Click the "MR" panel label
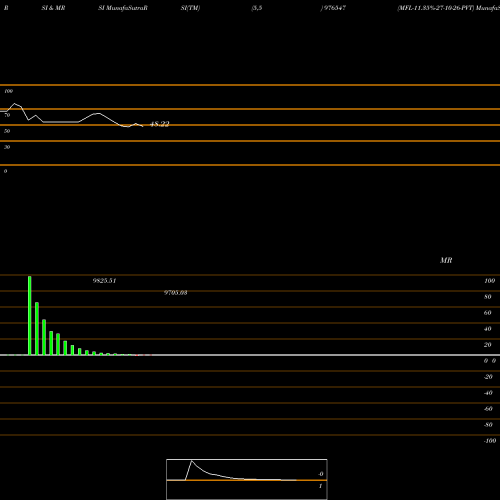Viewport: 500px width, 500px height. pyautogui.click(x=446, y=260)
